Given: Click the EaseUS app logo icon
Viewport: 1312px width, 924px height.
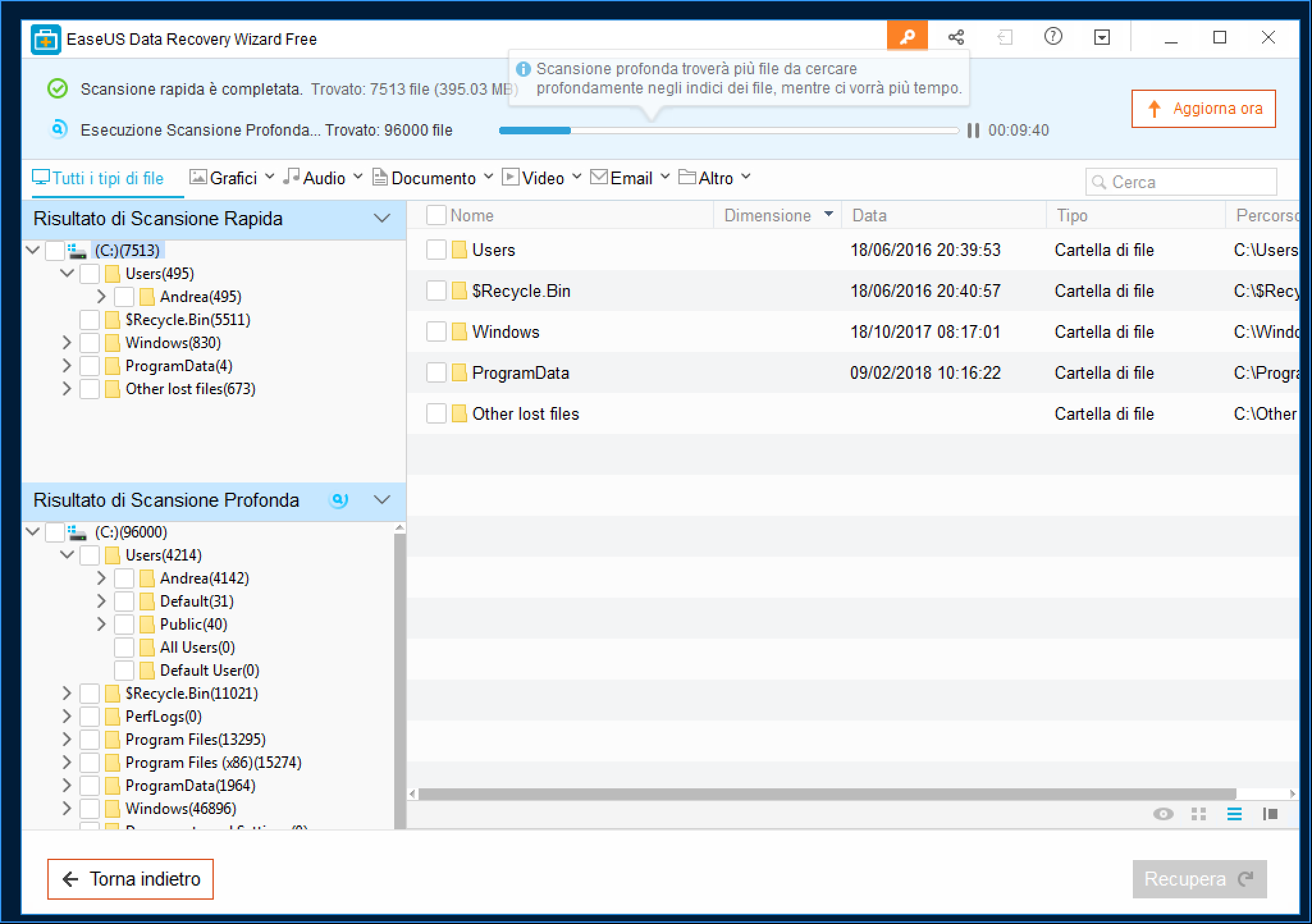Looking at the screenshot, I should 46,40.
